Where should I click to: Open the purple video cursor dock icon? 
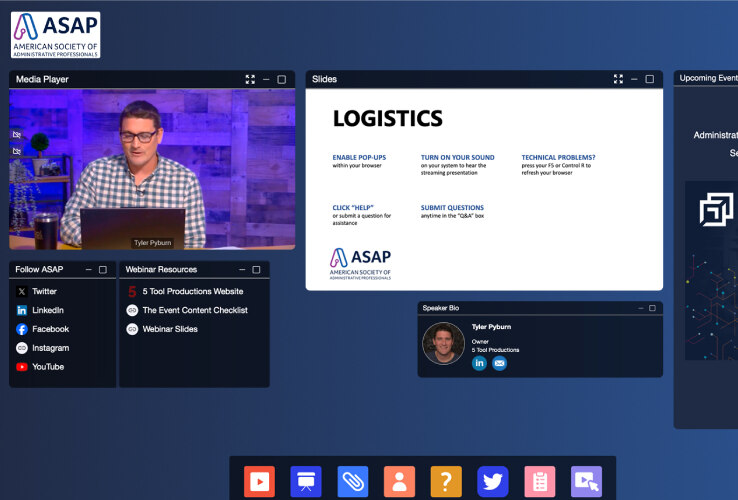[586, 481]
